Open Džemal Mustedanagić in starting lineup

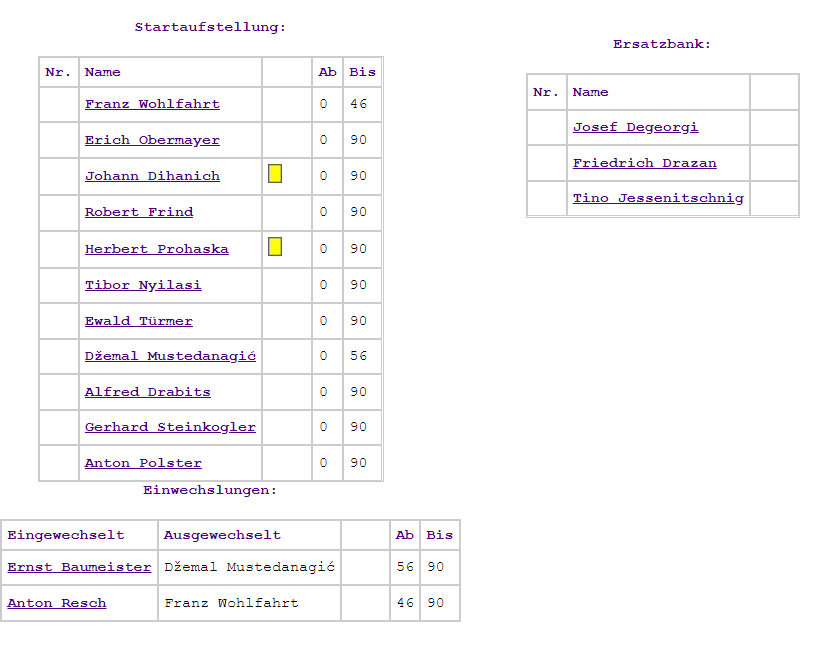coord(170,356)
